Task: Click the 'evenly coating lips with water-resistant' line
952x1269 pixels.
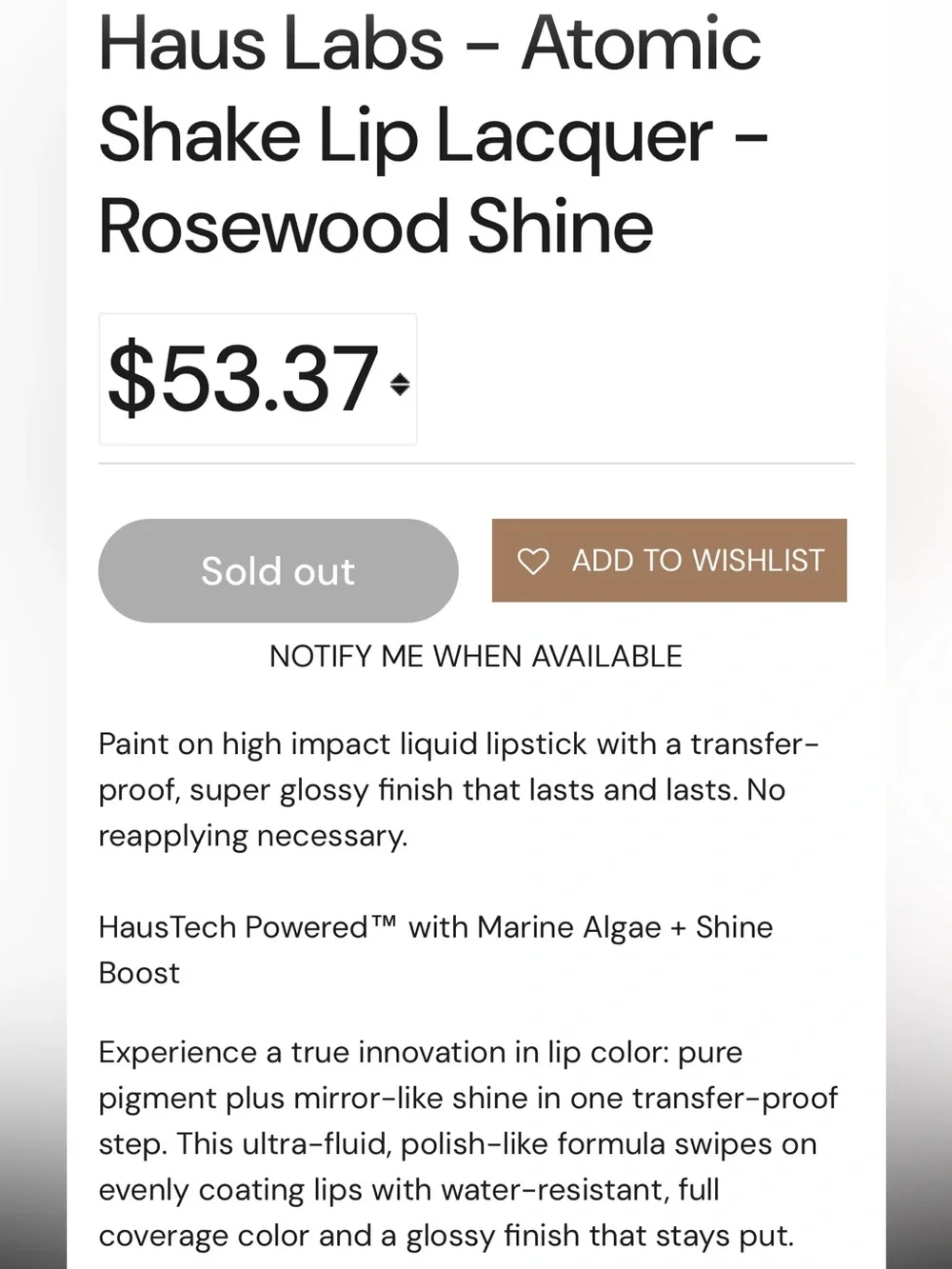Action: pos(408,1189)
